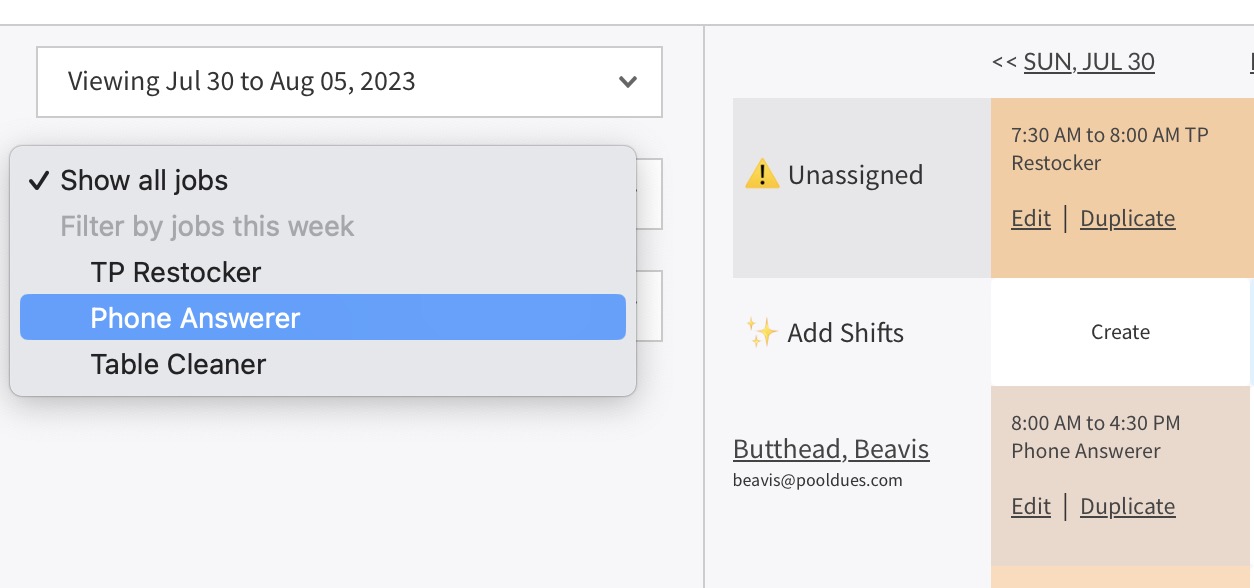Open the Butthead, Beavis employee link
1254x588 pixels.
(831, 449)
